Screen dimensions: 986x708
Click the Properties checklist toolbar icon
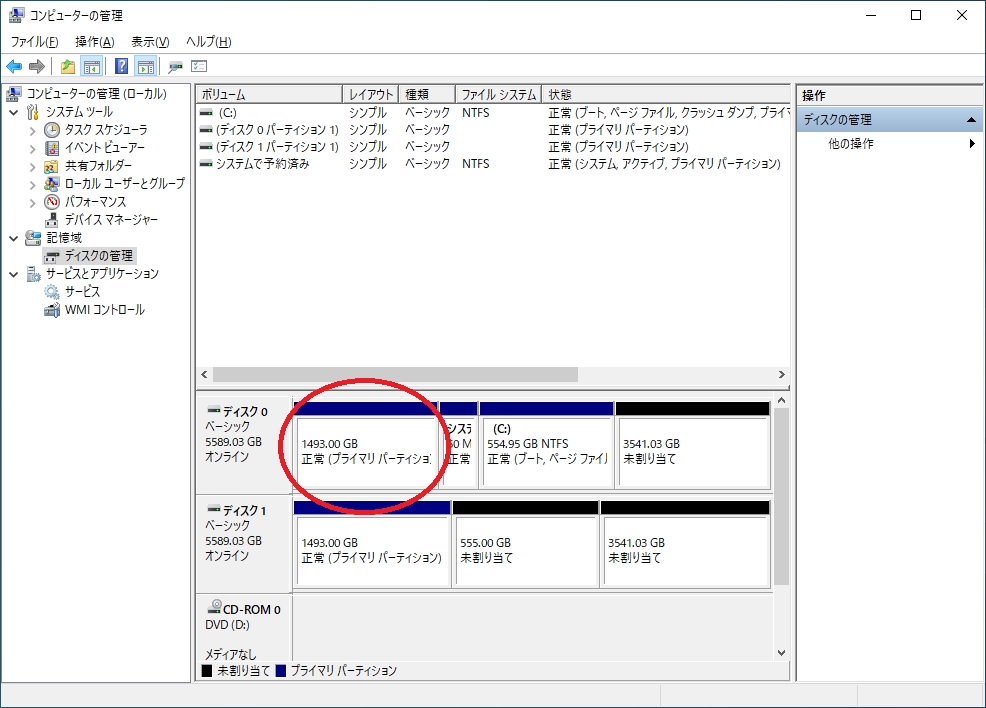coord(199,66)
